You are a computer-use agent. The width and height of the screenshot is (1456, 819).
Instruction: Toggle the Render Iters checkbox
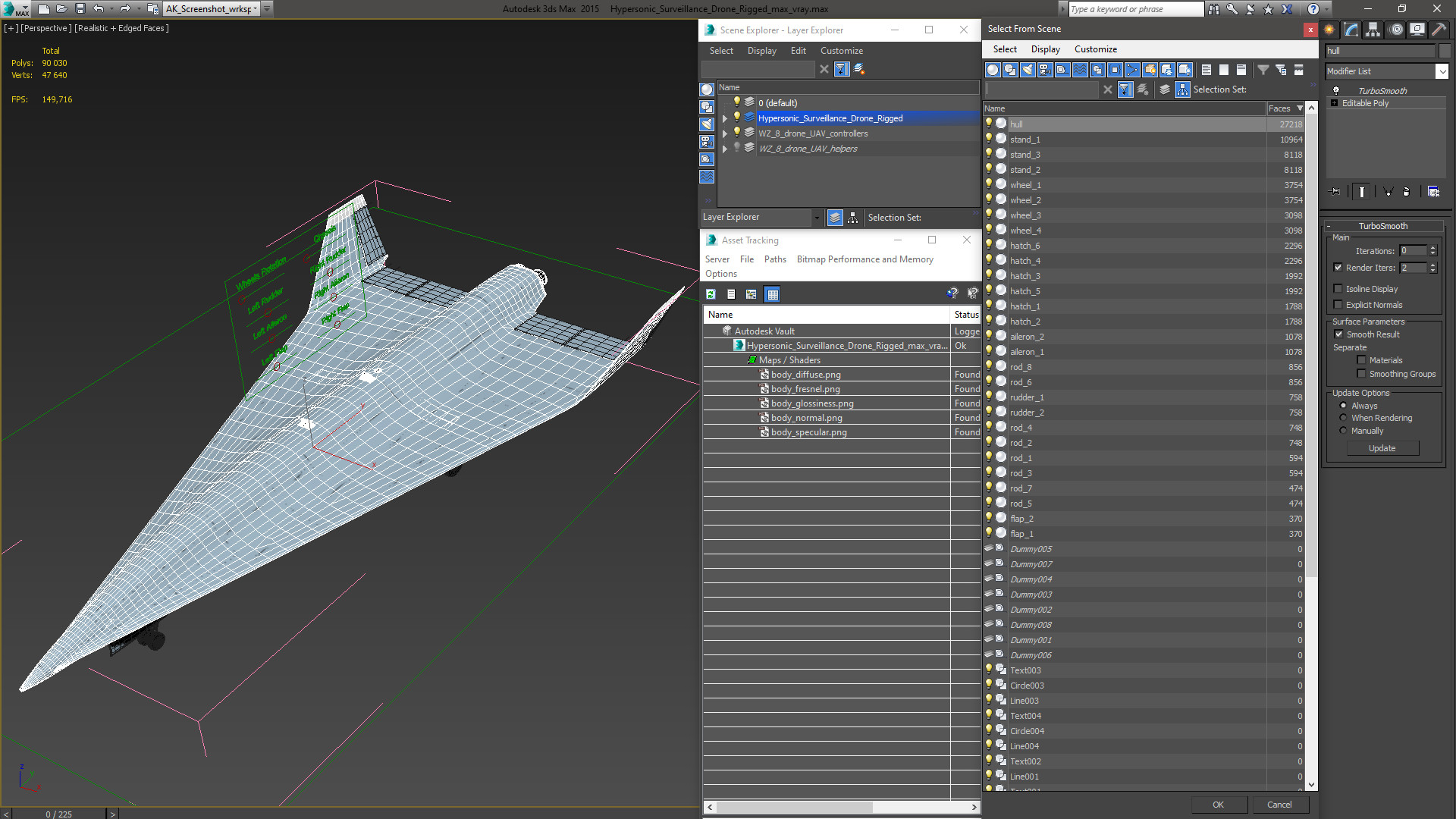tap(1338, 268)
